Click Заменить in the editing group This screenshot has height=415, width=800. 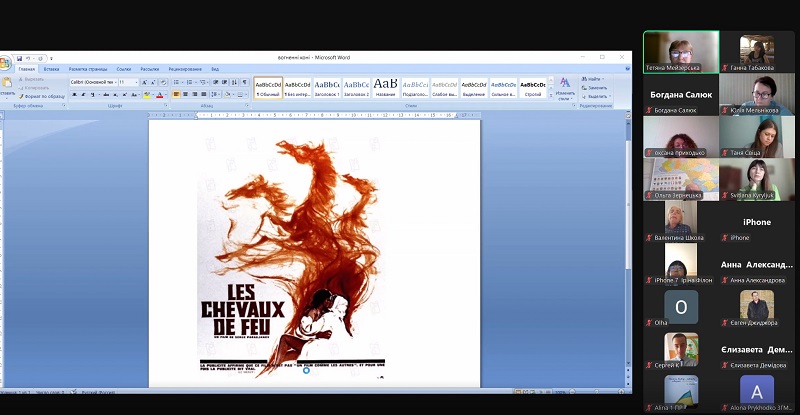click(x=594, y=88)
